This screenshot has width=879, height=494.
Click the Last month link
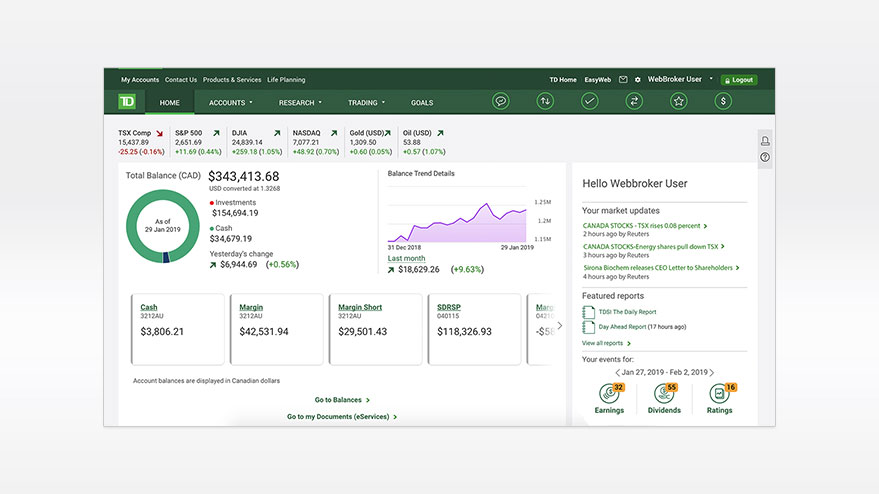(x=406, y=258)
